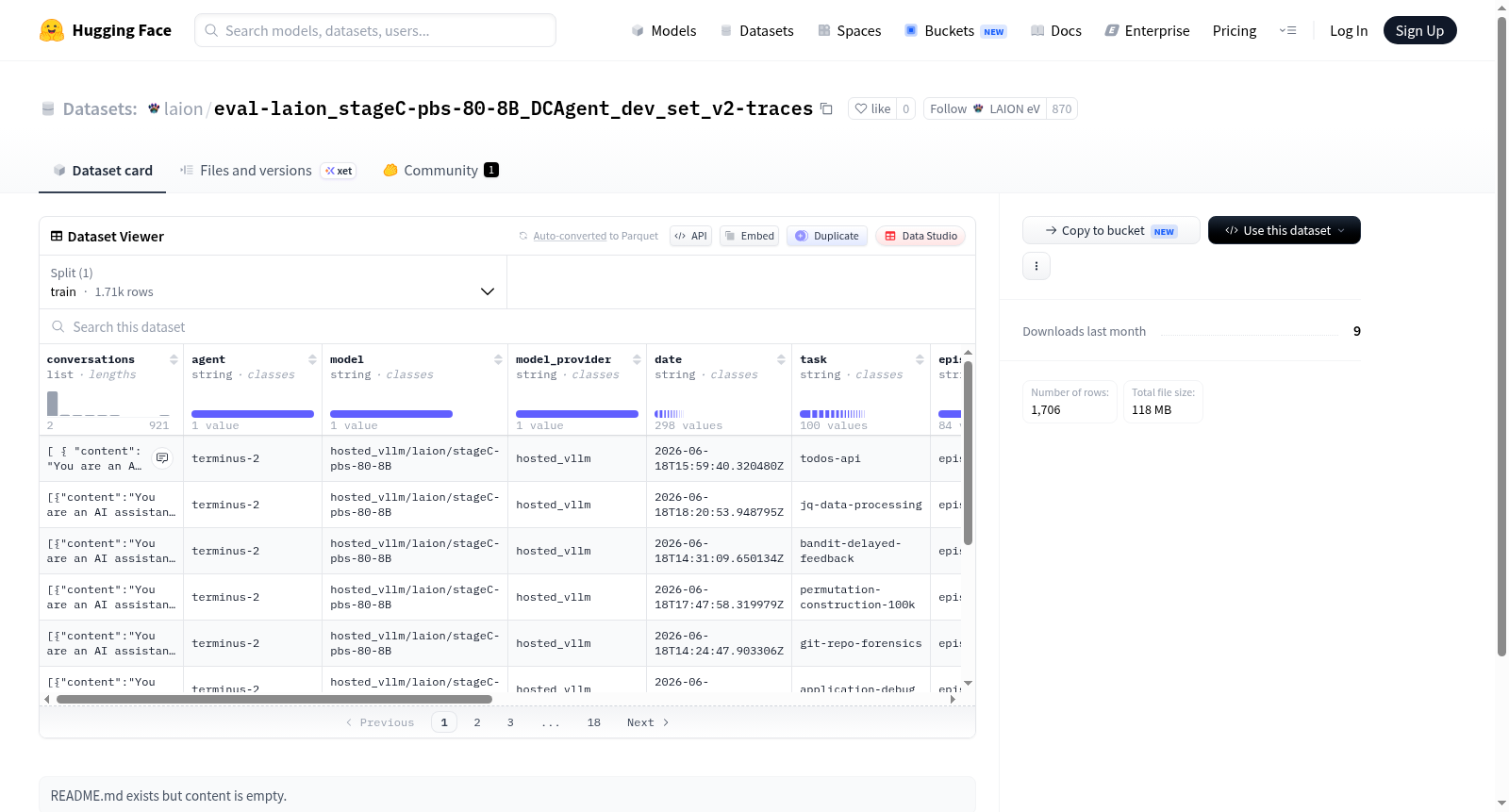Go to Datasets in the navbar
This screenshot has width=1509, height=812.
(756, 31)
